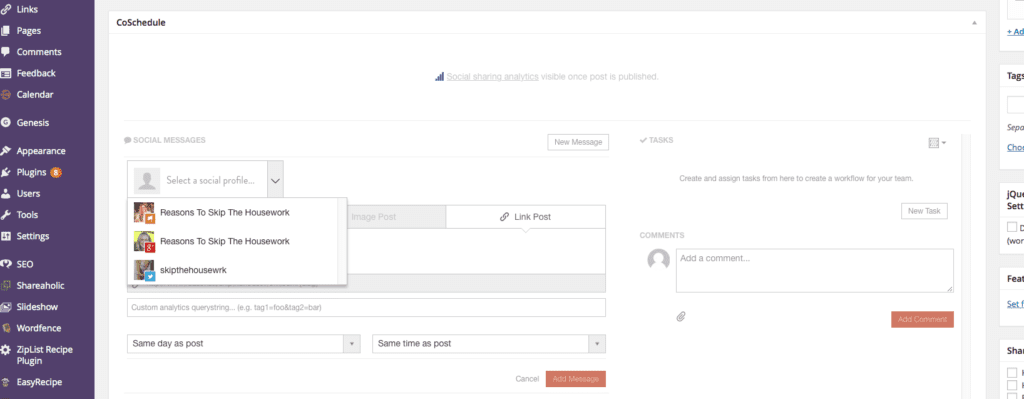Switch to the Image Post tab

coord(374,217)
